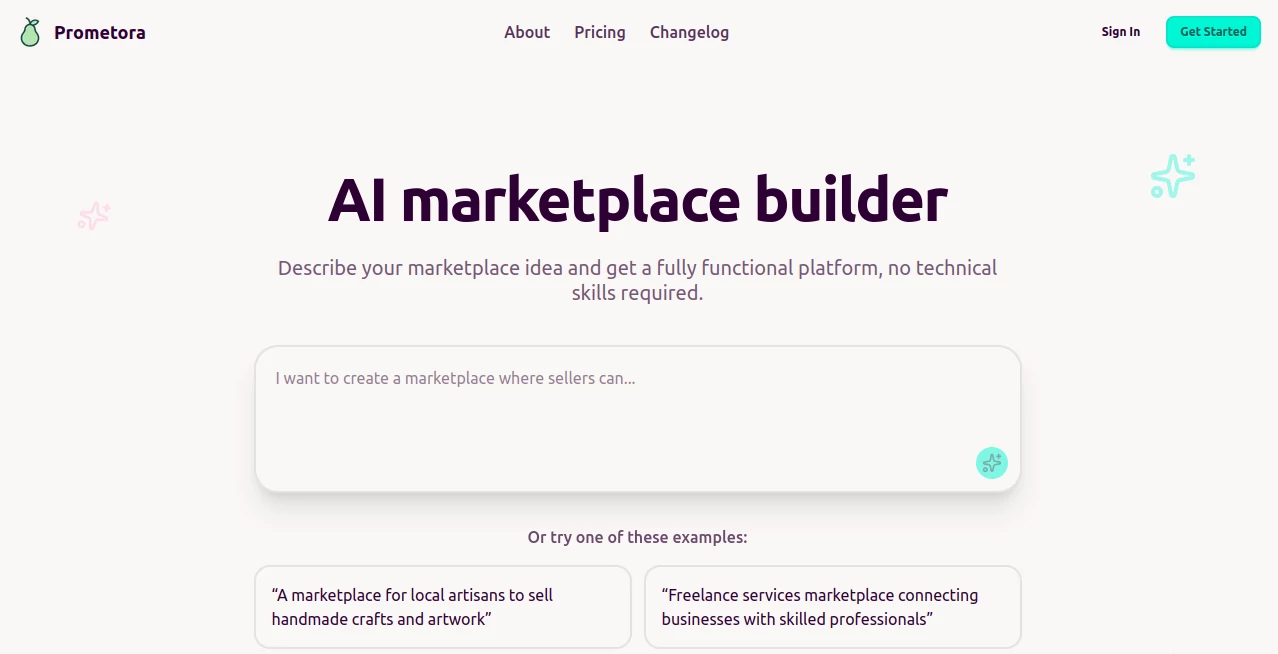Image resolution: width=1278 pixels, height=654 pixels.
Task: Click the Get Started button
Action: tap(1212, 31)
